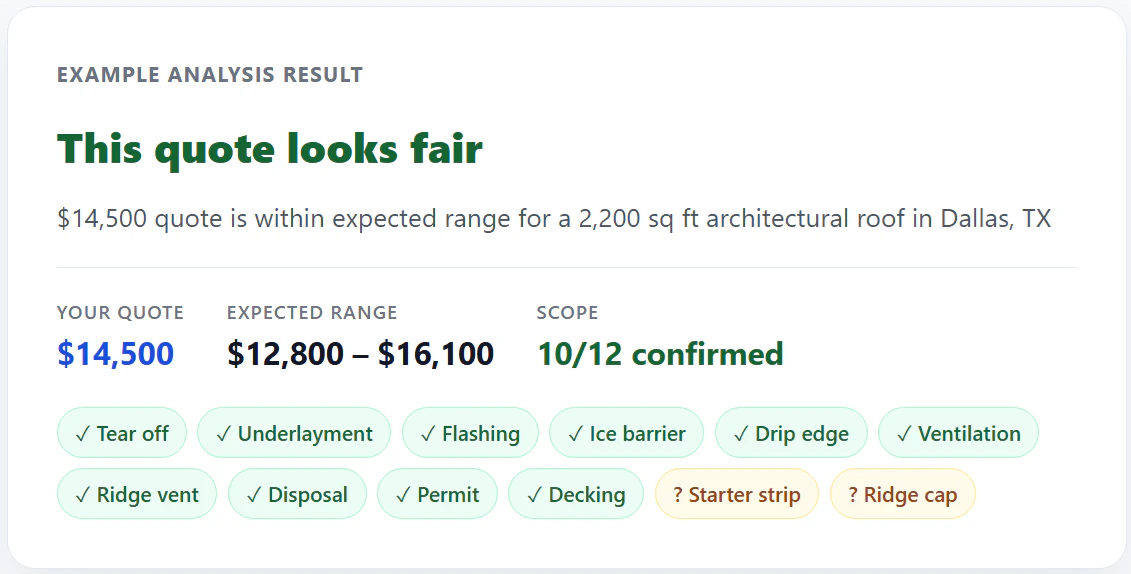Click the unconfirmed Starter strip chip
1131x574 pixels.
point(736,494)
